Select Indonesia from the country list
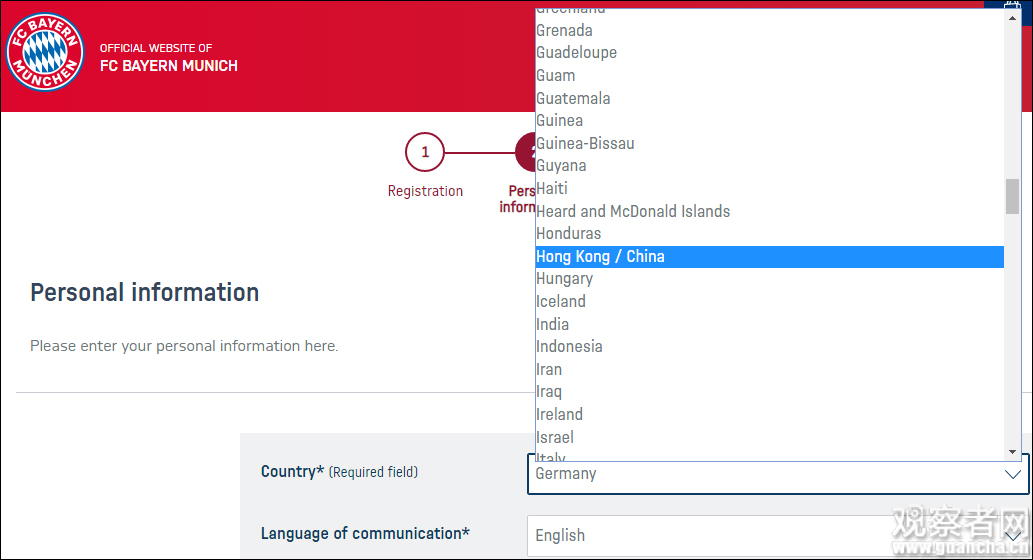Viewport: 1033px width, 560px height. (570, 347)
